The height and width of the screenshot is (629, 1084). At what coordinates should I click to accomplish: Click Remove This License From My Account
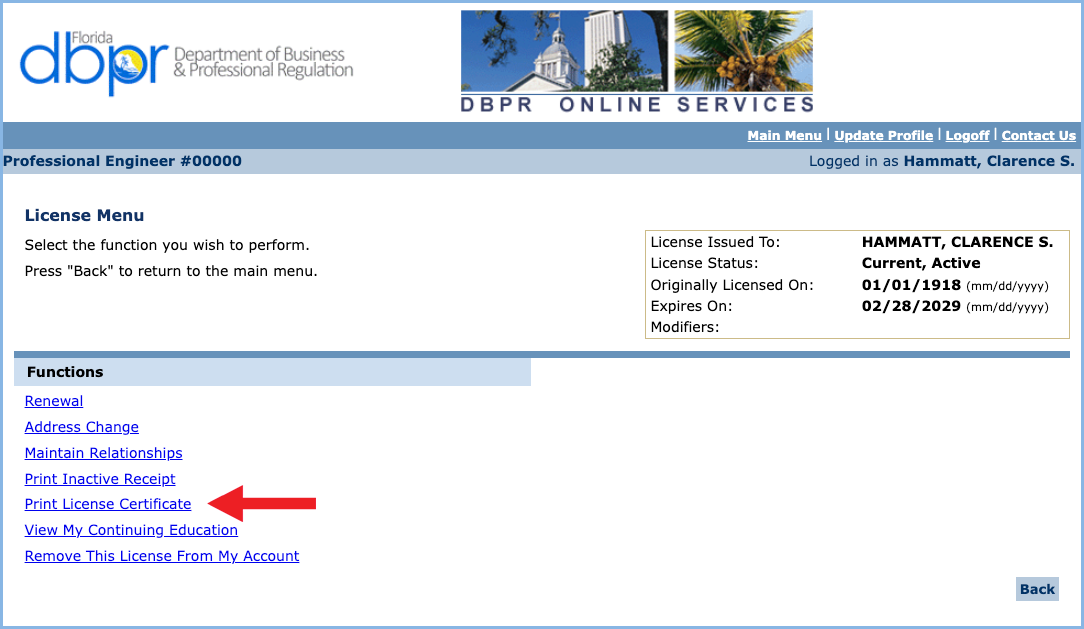(162, 556)
